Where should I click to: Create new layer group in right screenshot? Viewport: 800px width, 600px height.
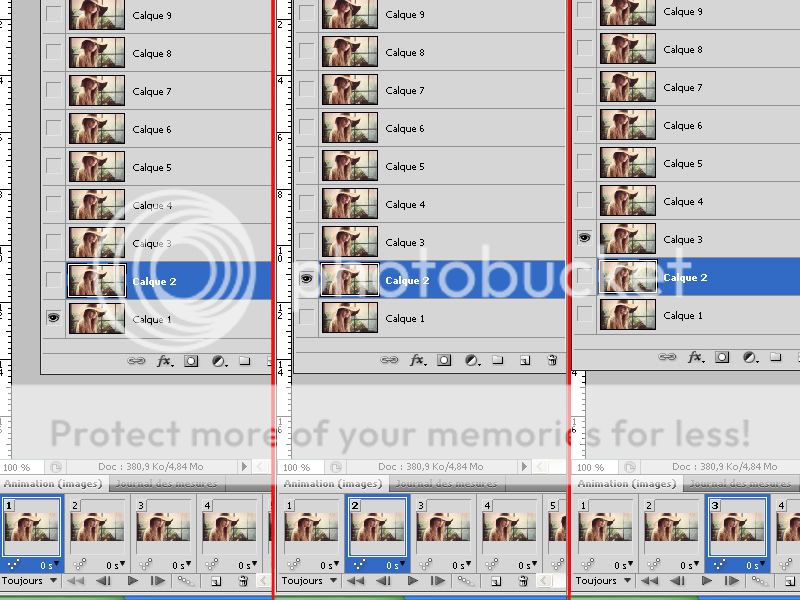(776, 357)
